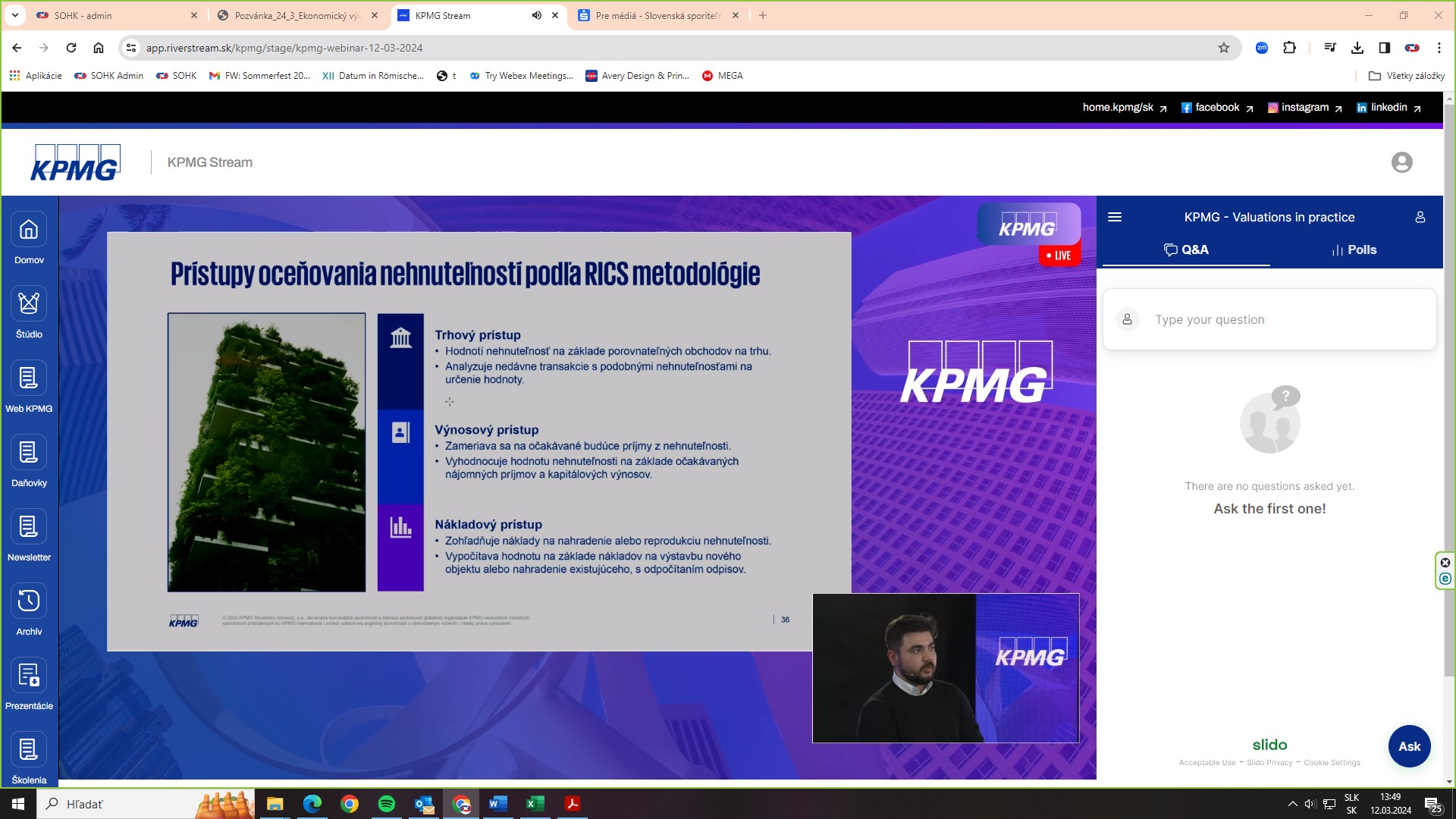Viewport: 1456px width, 819px height.
Task: Open the browser Extensions puzzle icon
Action: (x=1290, y=48)
